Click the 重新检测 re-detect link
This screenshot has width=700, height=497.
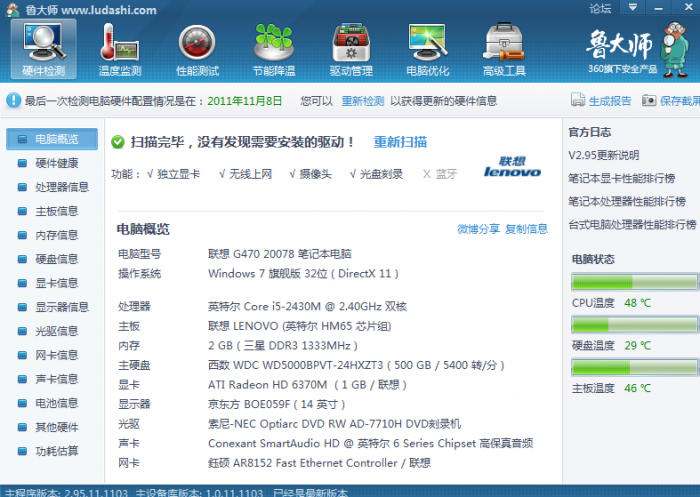click(x=362, y=101)
